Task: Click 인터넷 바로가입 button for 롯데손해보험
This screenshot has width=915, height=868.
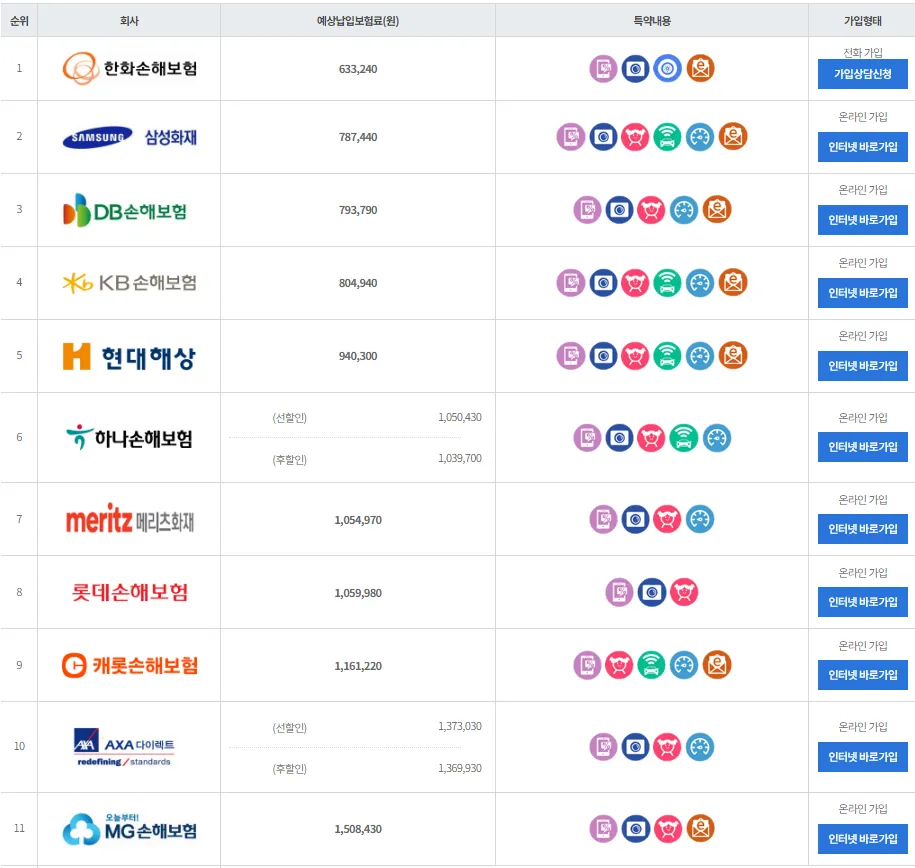Action: (x=862, y=602)
